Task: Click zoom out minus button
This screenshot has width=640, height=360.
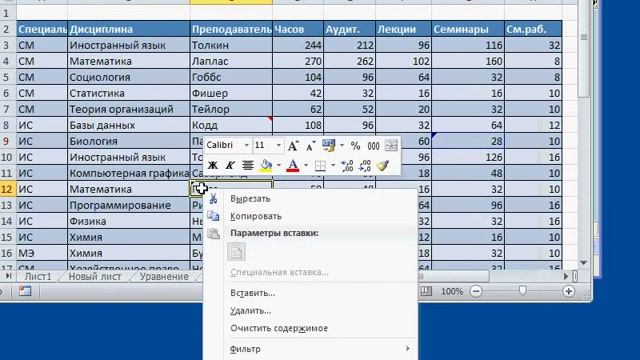Action: point(476,291)
